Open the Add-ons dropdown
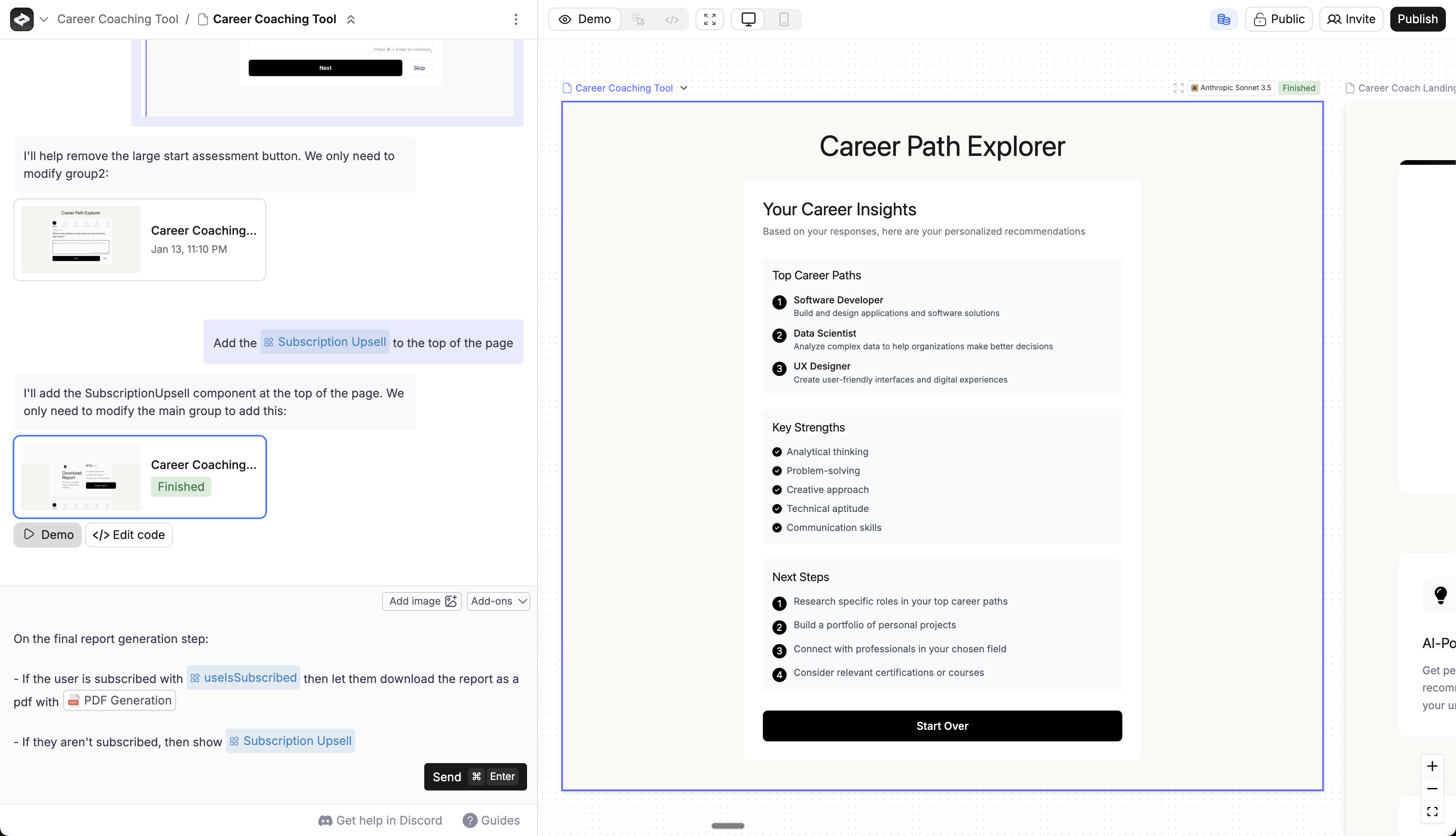Viewport: 1456px width, 836px height. click(x=498, y=601)
